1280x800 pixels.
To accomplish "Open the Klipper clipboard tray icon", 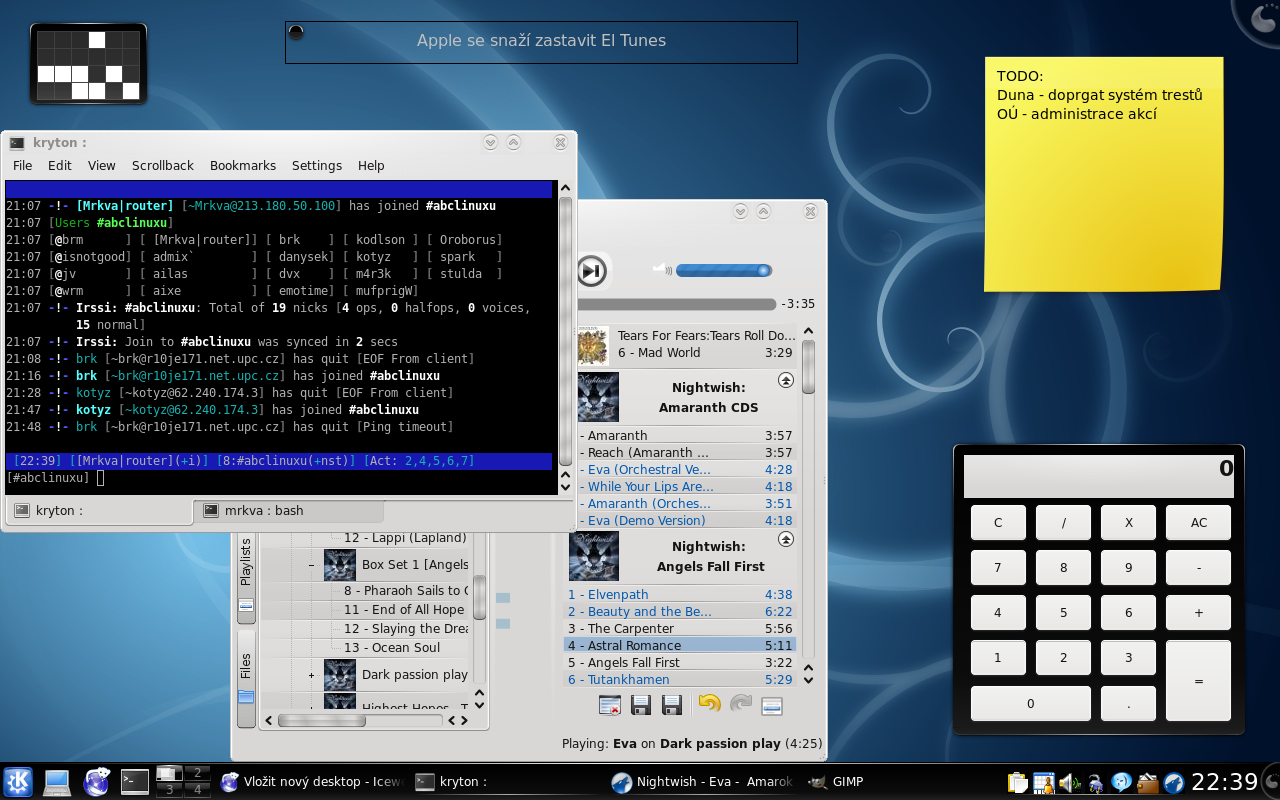I will coord(1017,782).
